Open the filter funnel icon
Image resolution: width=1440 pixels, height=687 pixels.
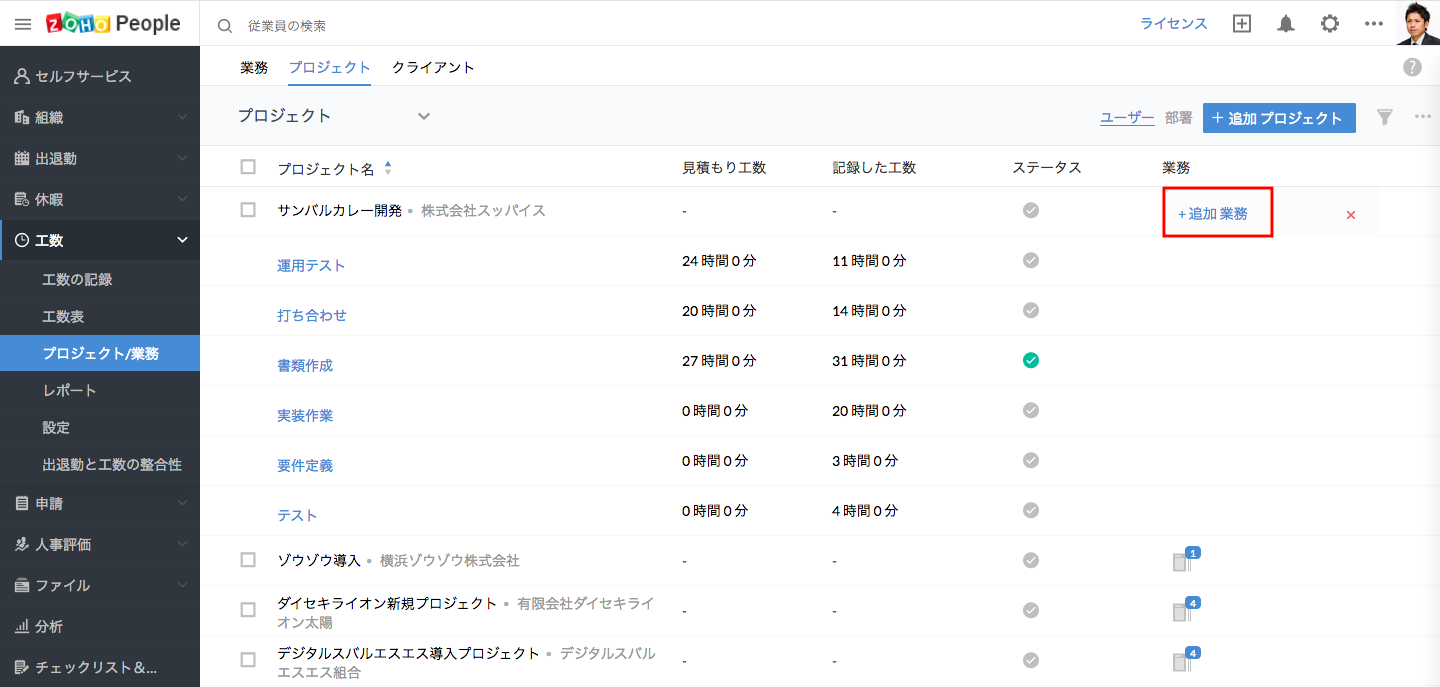pos(1384,118)
